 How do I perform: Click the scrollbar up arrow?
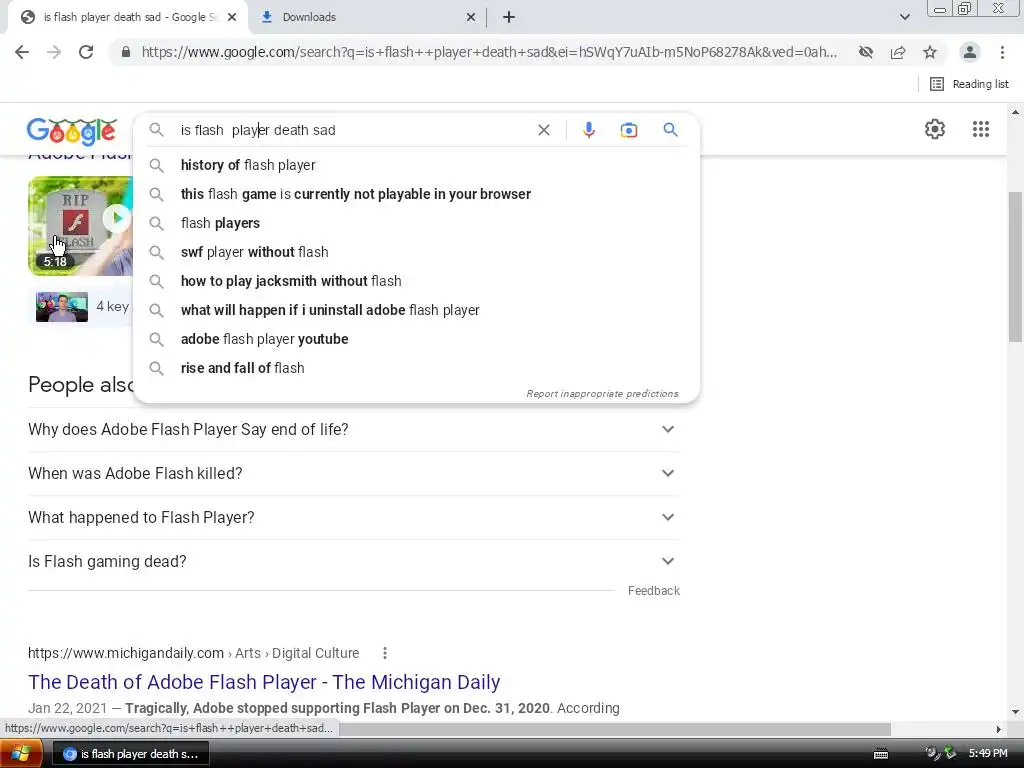[x=1015, y=112]
